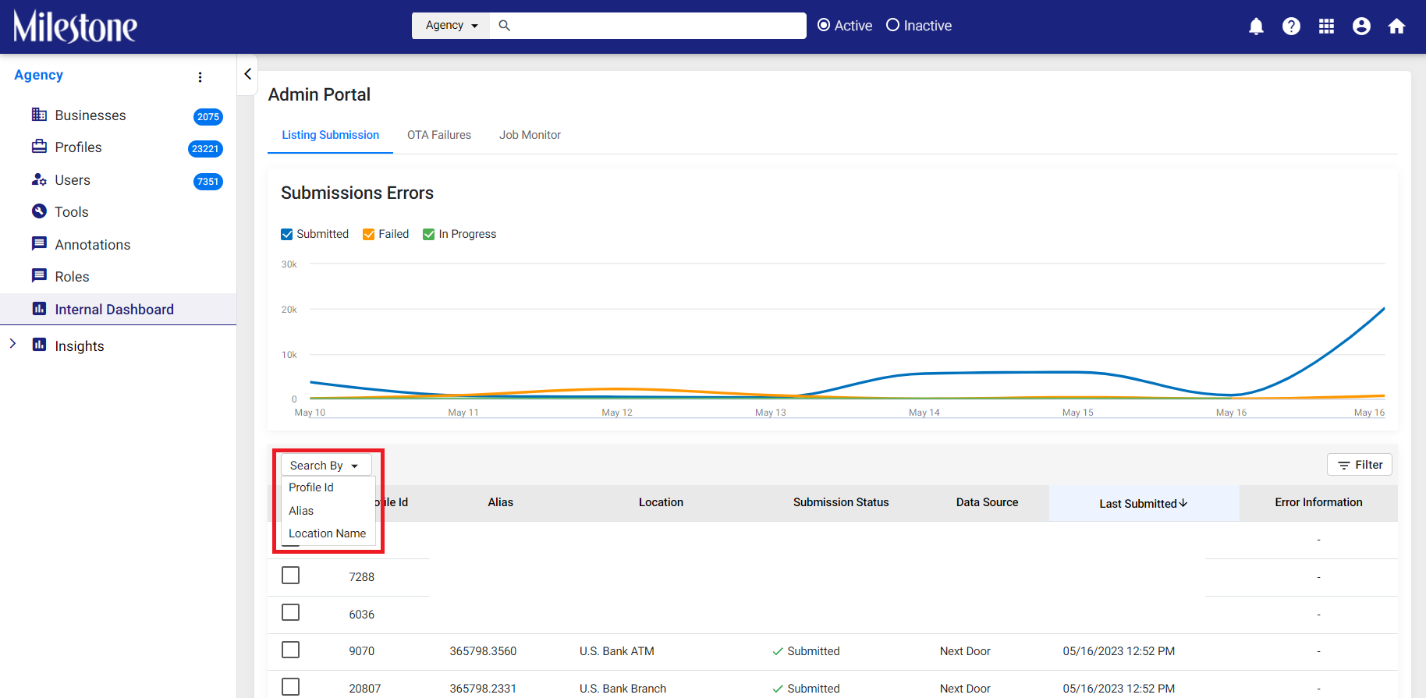Check the row checkbox for 6036
This screenshot has width=1426, height=698.
pyautogui.click(x=290, y=612)
